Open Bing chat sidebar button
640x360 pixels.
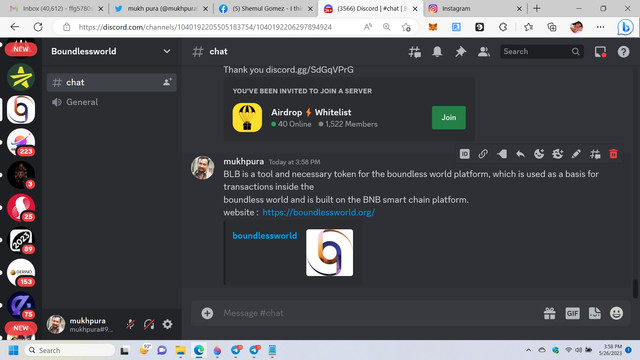[x=625, y=27]
